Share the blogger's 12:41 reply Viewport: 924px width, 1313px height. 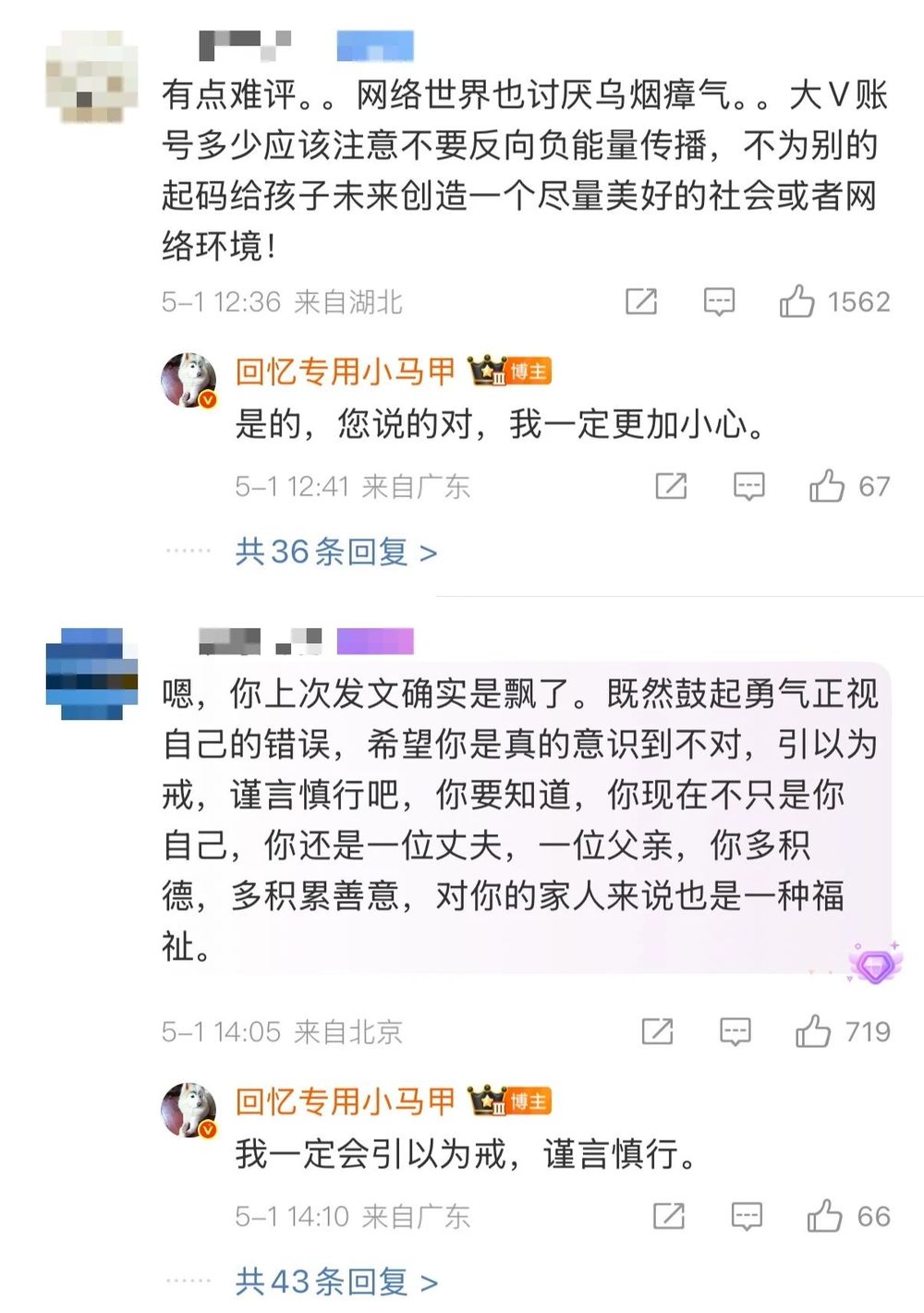click(x=671, y=486)
